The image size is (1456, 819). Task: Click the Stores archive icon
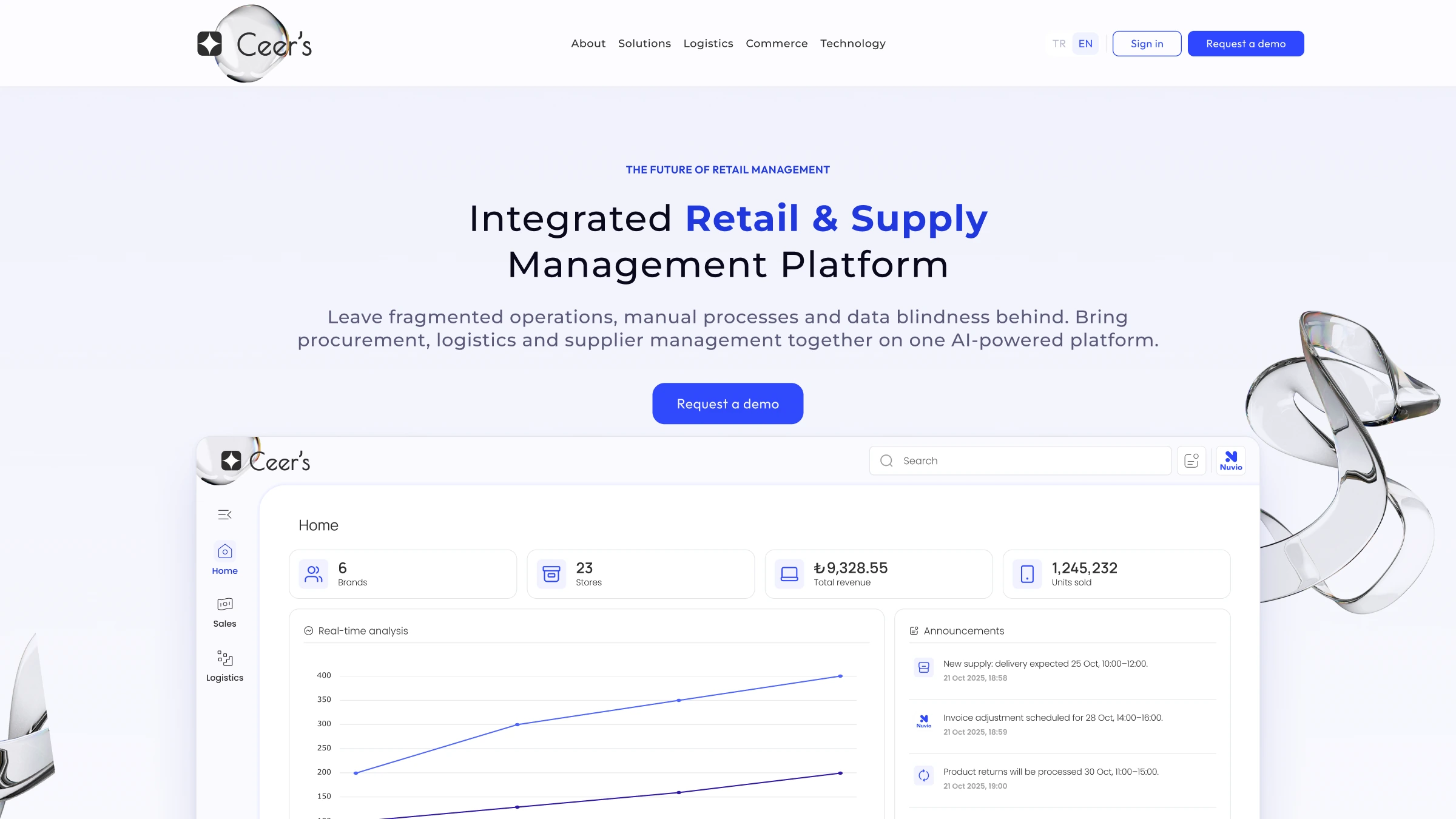[x=551, y=574]
